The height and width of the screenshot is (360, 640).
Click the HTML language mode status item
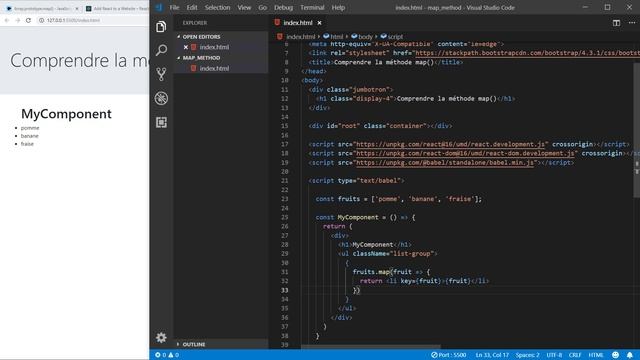(x=596, y=355)
